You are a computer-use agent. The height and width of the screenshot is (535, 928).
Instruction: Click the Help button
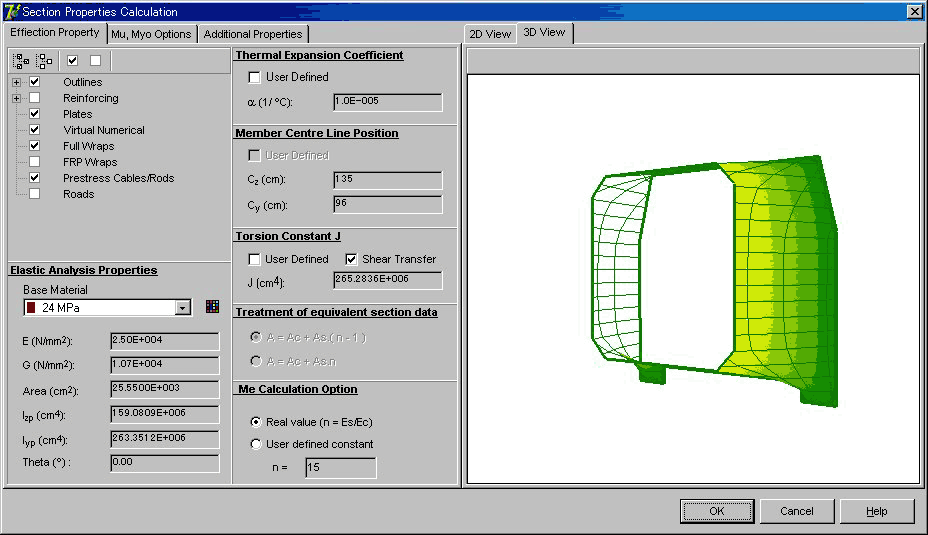877,511
